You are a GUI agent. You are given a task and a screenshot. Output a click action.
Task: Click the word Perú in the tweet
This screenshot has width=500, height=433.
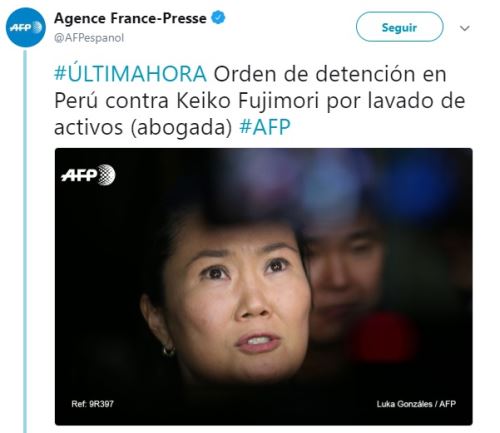pos(76,100)
